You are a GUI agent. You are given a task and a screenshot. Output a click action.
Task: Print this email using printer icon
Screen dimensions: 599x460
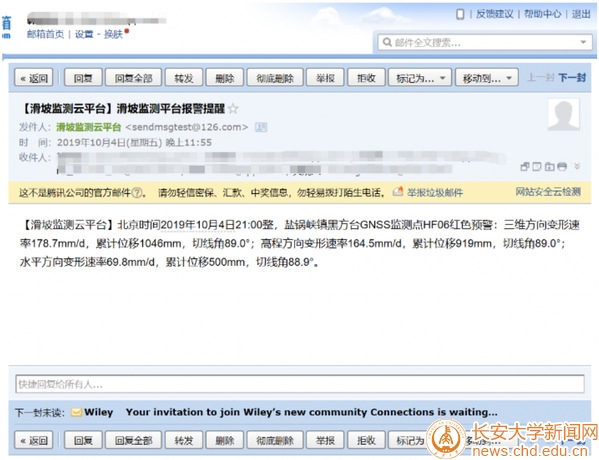pyautogui.click(x=562, y=166)
